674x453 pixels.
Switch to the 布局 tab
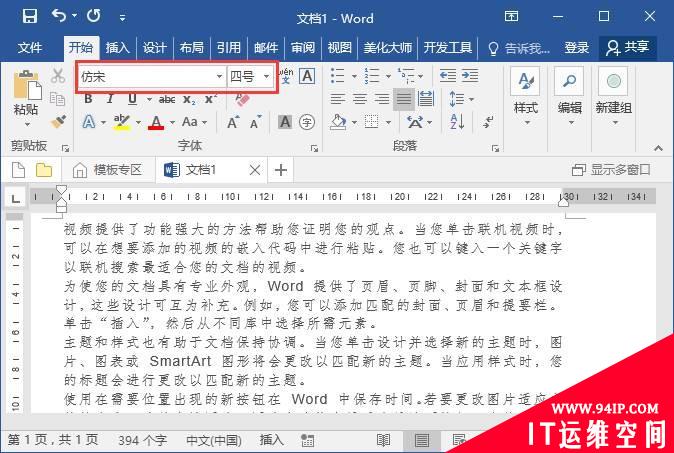pyautogui.click(x=191, y=47)
